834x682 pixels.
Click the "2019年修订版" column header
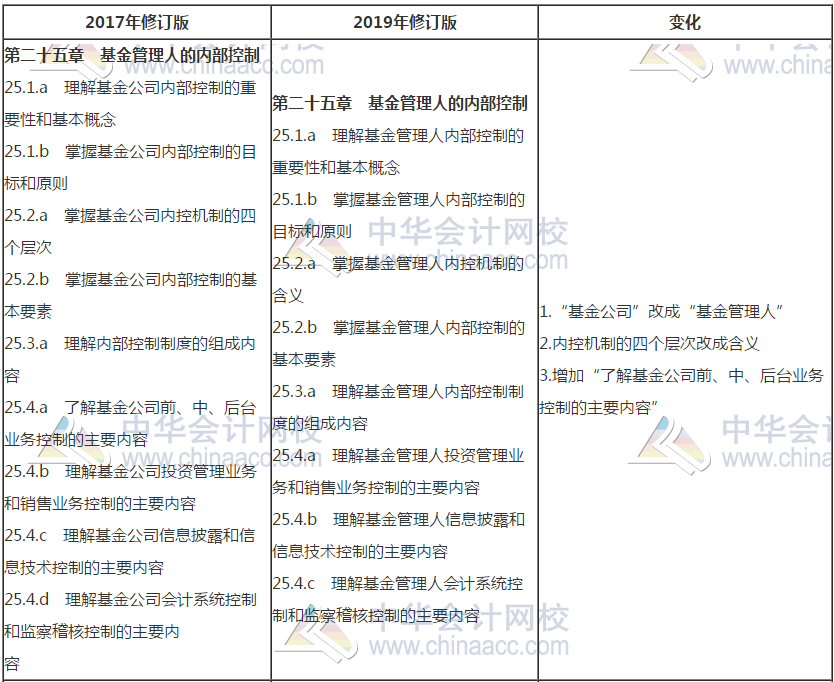(x=403, y=22)
